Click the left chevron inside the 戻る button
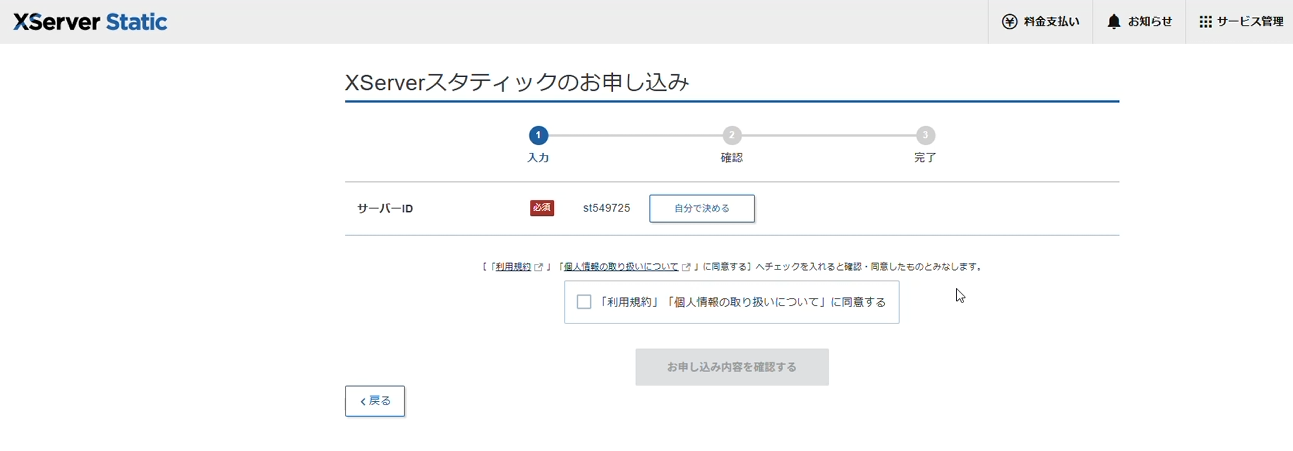The width and height of the screenshot is (1293, 451). pyautogui.click(x=362, y=402)
